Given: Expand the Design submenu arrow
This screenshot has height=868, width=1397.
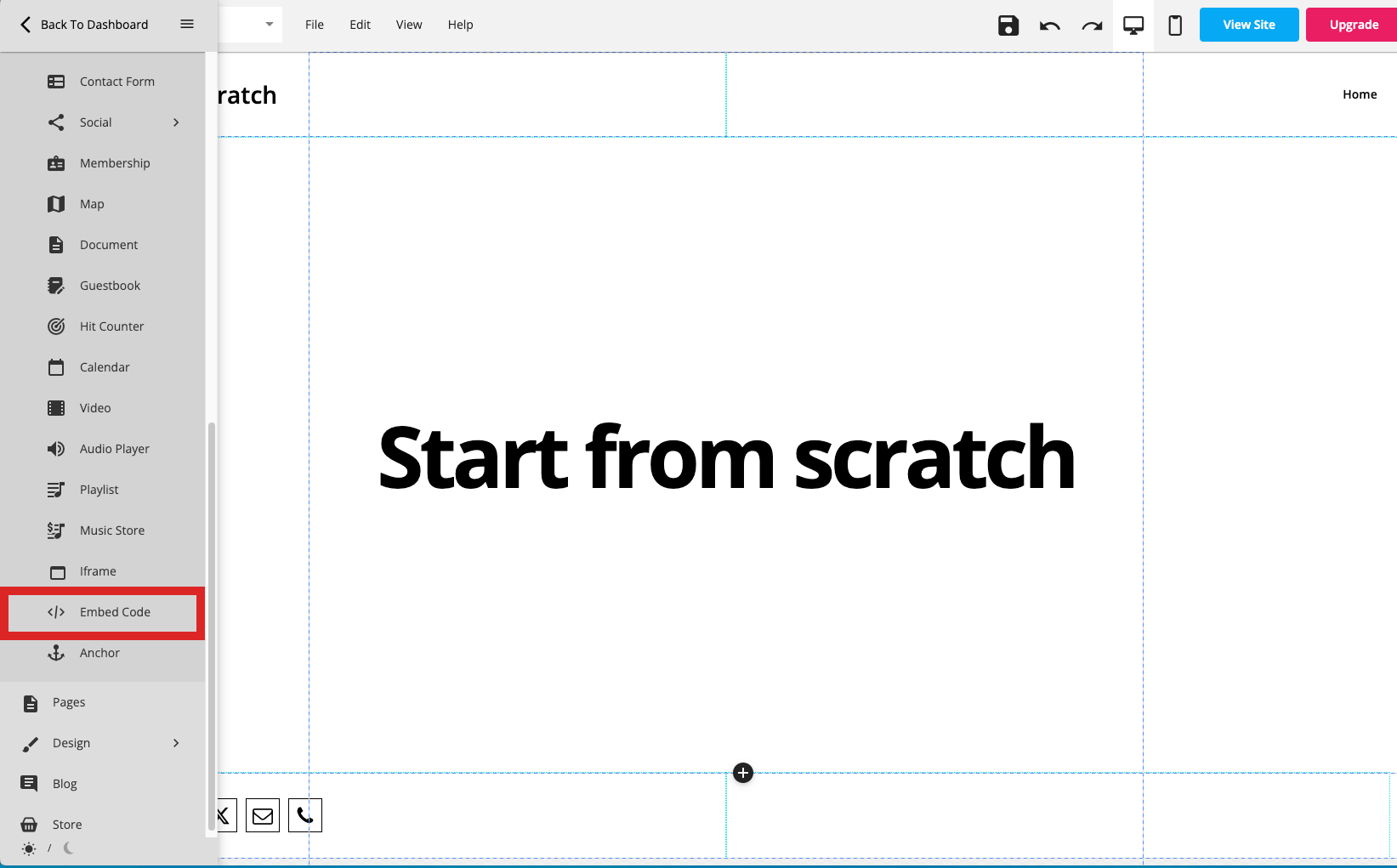Looking at the screenshot, I should [x=176, y=743].
